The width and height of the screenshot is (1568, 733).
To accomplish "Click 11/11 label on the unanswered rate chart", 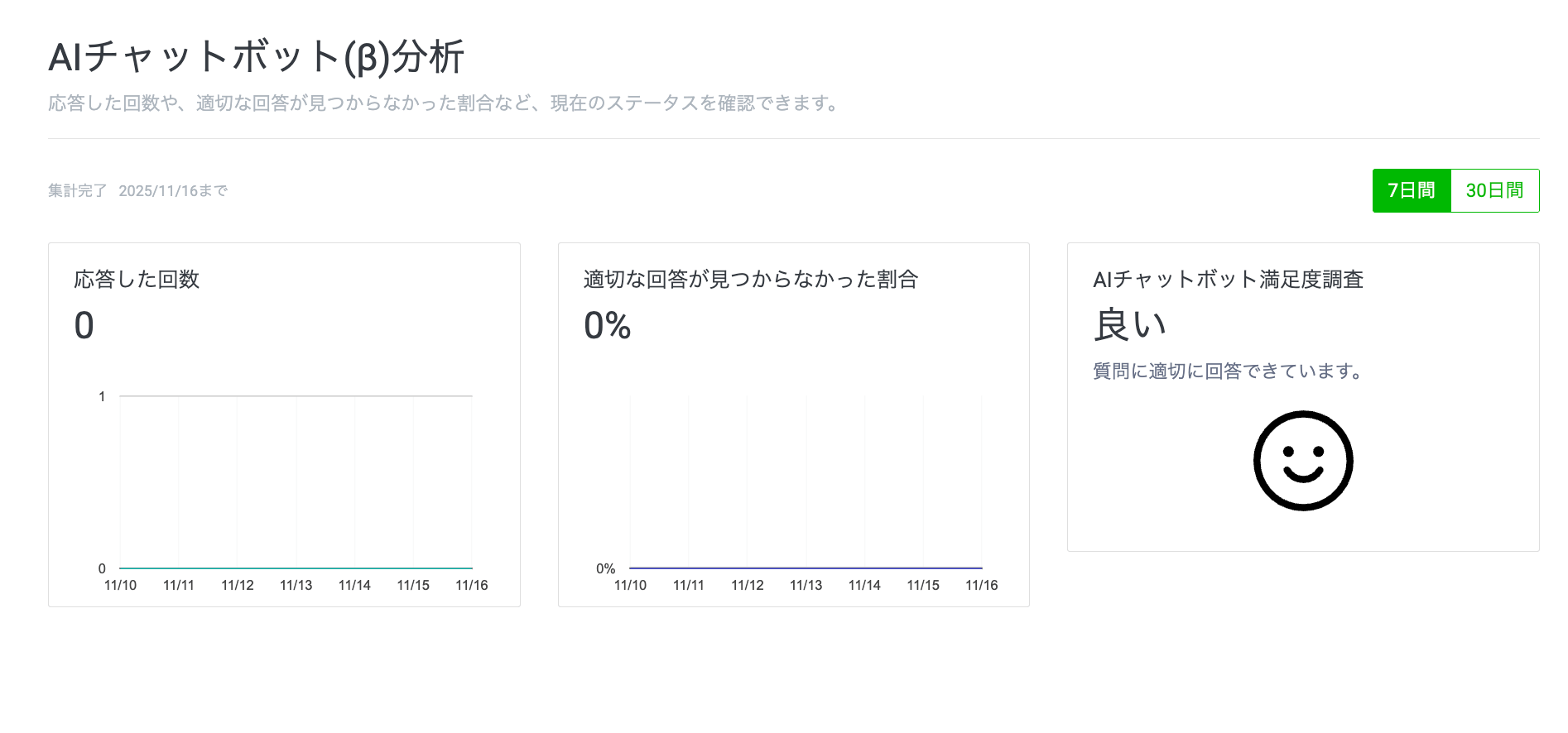I will pos(688,585).
